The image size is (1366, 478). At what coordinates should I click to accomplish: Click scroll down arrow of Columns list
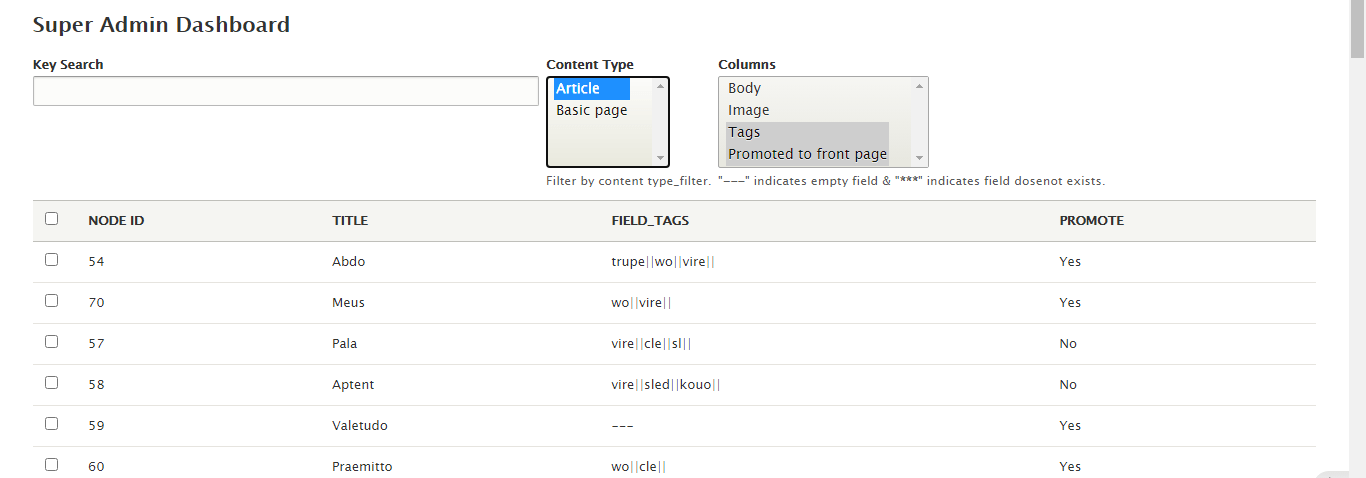pyautogui.click(x=919, y=158)
